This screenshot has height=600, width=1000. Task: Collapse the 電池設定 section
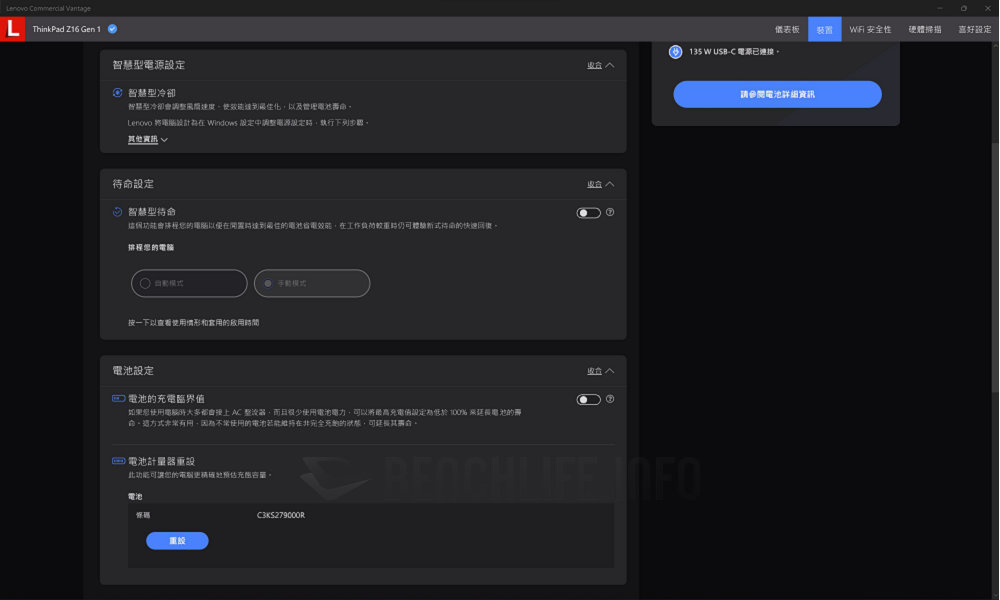600,371
